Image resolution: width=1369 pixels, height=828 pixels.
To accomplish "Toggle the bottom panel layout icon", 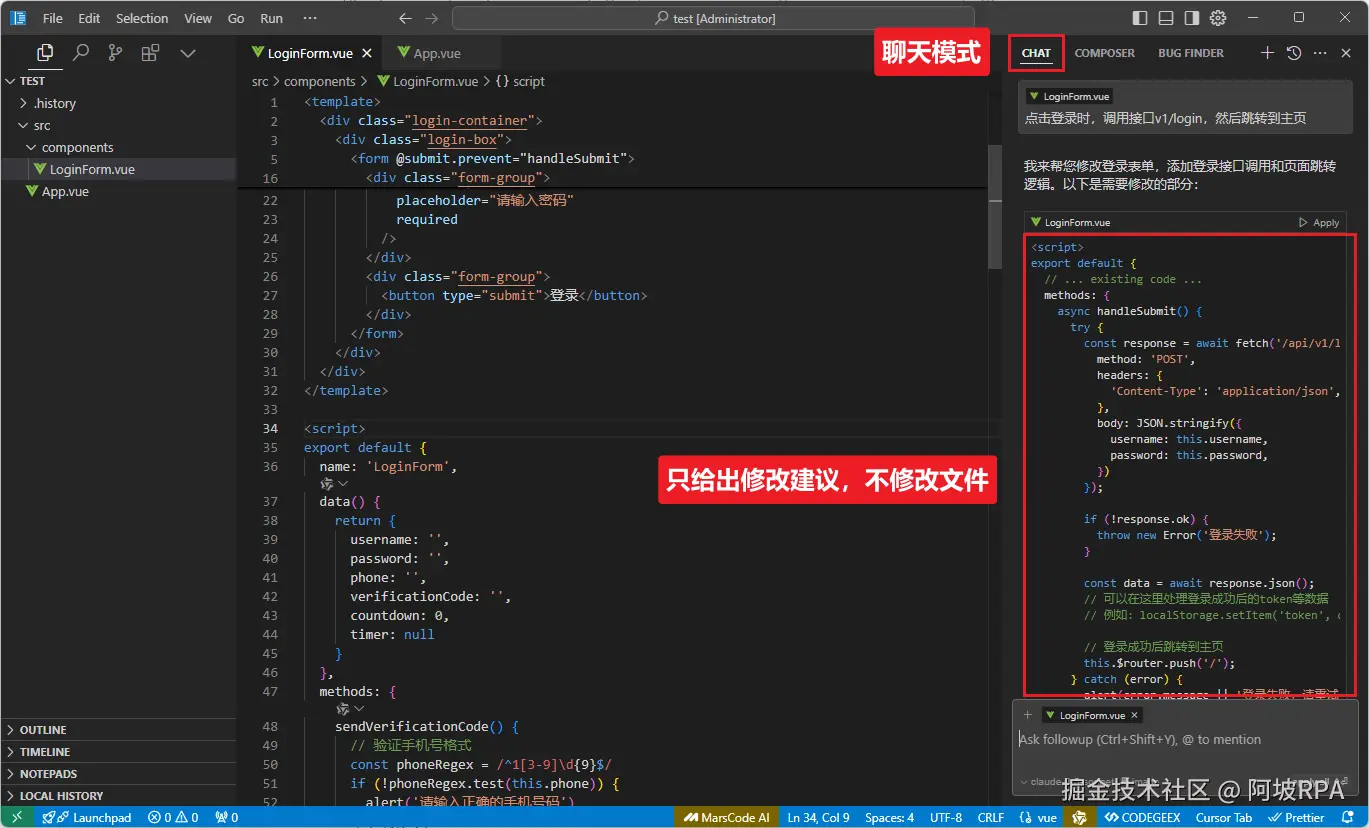I will click(1166, 18).
